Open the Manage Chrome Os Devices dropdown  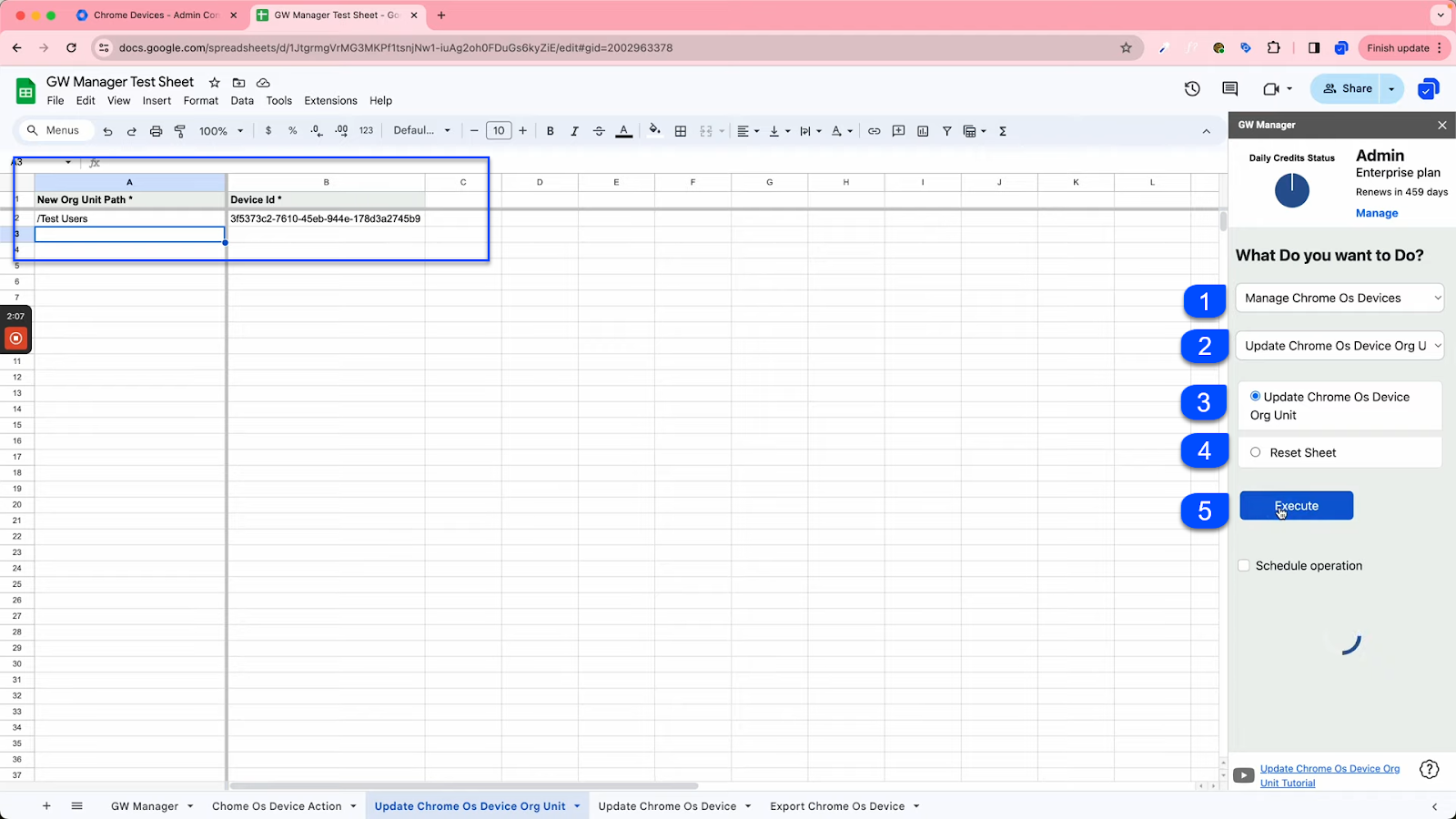pos(1340,298)
